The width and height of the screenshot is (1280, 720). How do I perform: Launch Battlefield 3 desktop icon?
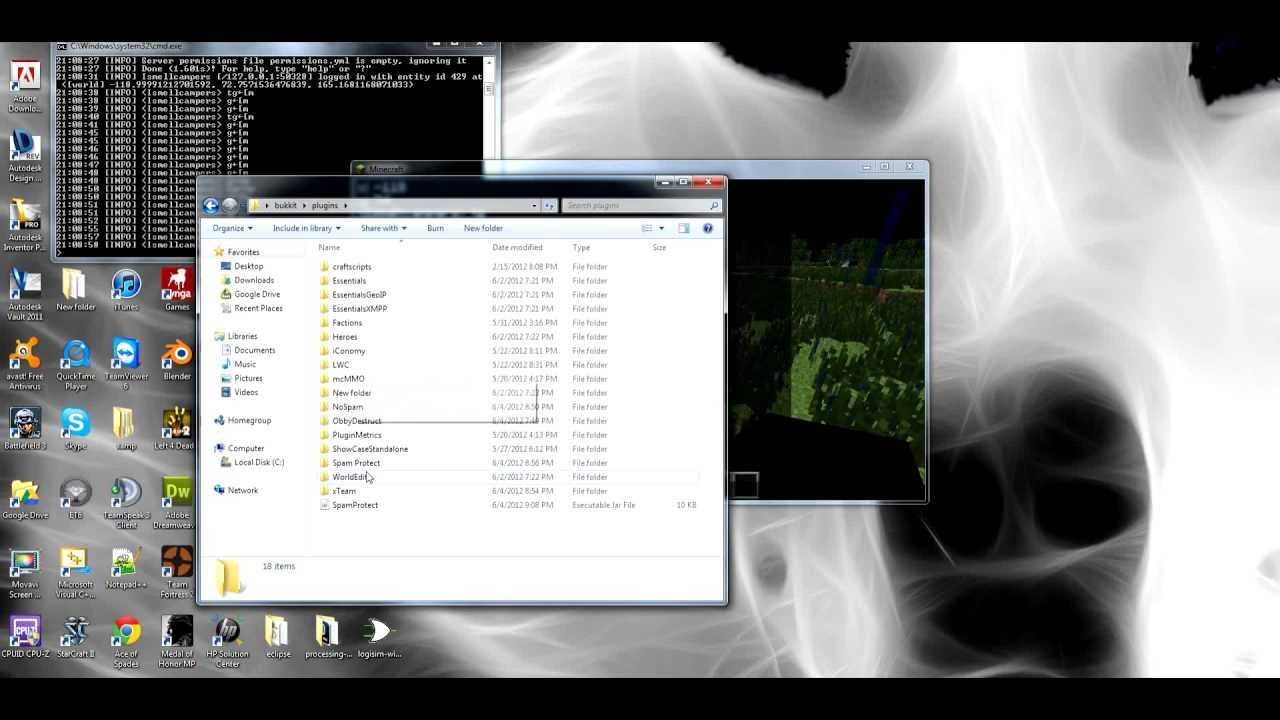[x=25, y=429]
